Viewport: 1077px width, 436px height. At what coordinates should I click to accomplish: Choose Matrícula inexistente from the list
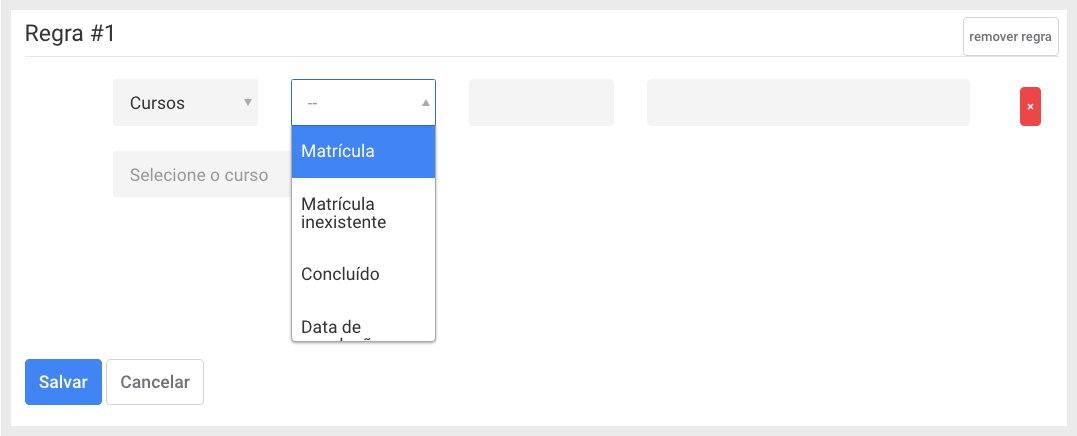tap(363, 214)
